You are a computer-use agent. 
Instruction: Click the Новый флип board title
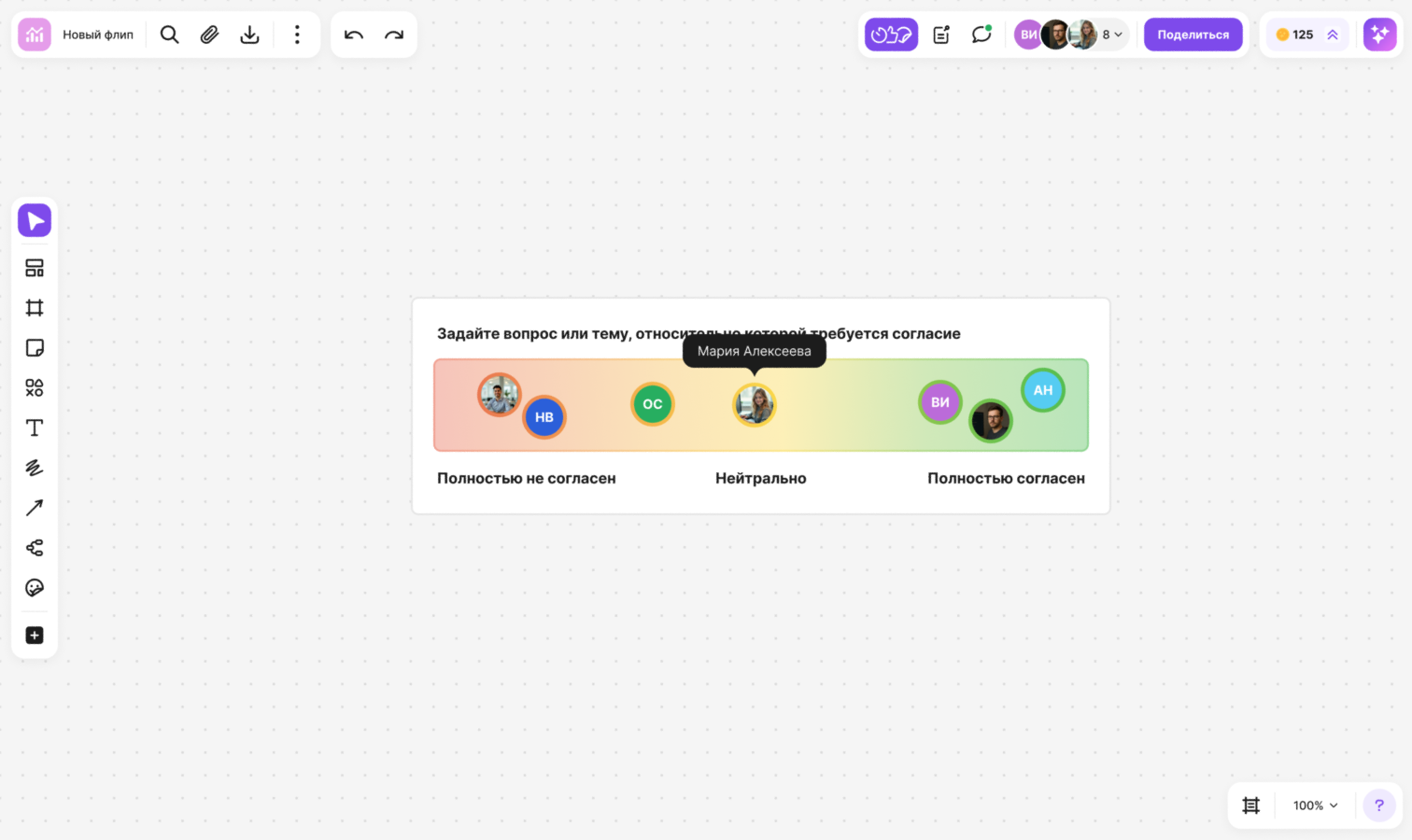pyautogui.click(x=98, y=35)
